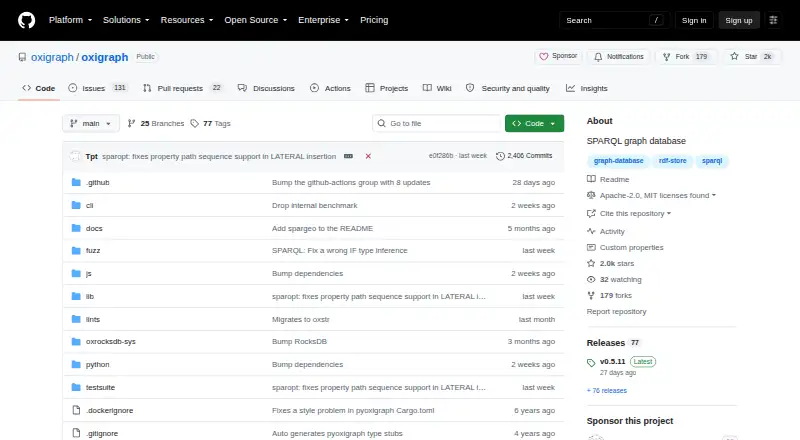Image resolution: width=800 pixels, height=440 pixels.
Task: Open the Readme link in About
Action: (x=608, y=179)
